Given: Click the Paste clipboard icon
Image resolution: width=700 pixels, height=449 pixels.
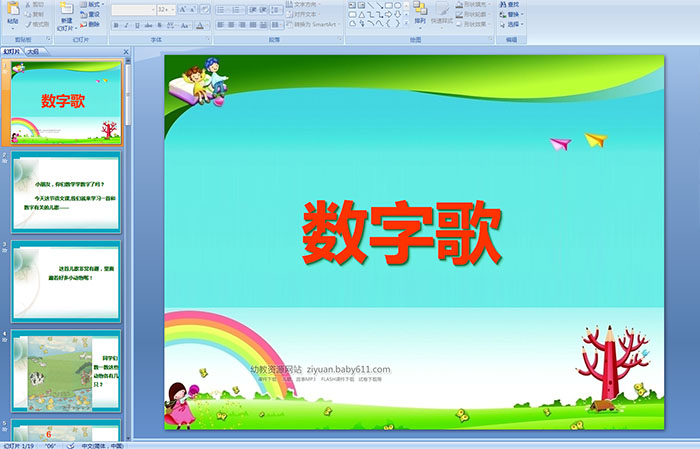Looking at the screenshot, I should pos(13,9).
